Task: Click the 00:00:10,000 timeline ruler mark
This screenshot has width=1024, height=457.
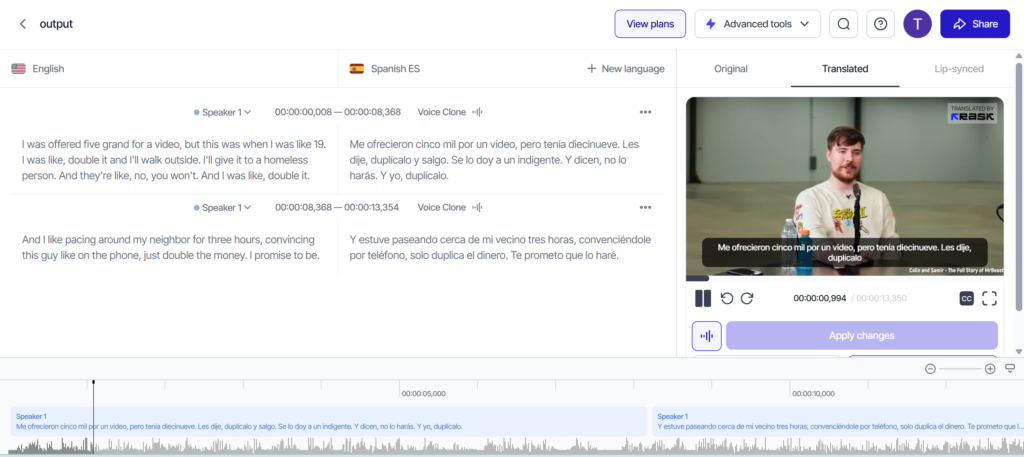Action: click(814, 394)
